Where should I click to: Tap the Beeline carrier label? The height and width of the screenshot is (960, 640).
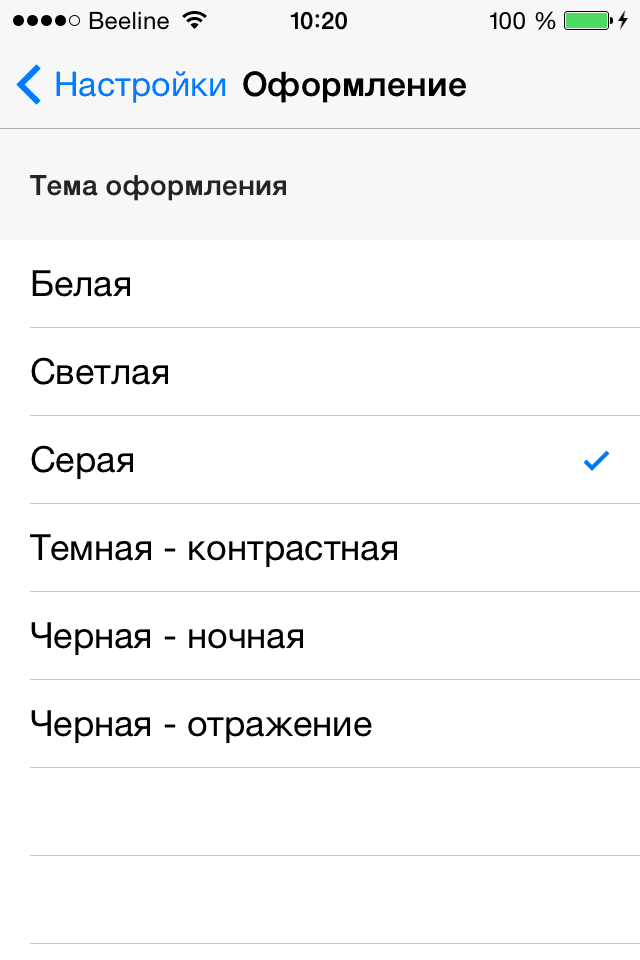click(129, 21)
